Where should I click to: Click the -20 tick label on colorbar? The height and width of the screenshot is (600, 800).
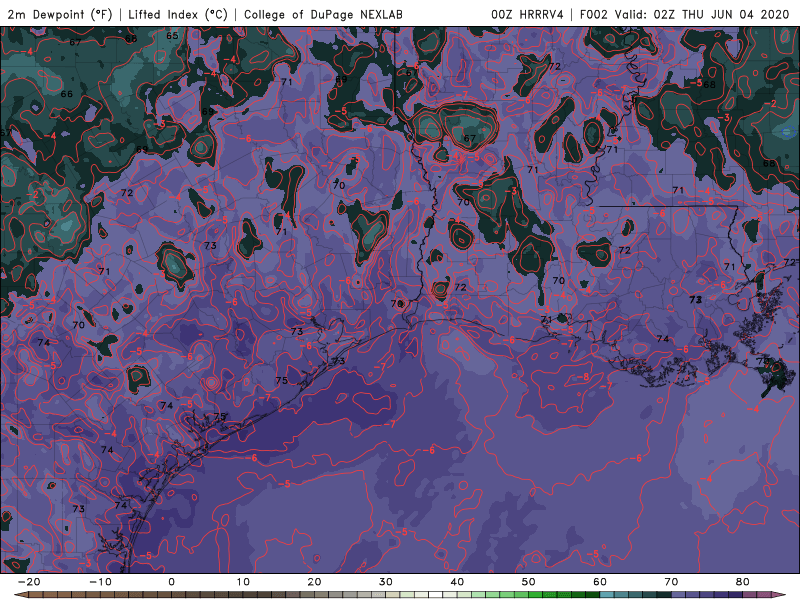pyautogui.click(x=29, y=582)
